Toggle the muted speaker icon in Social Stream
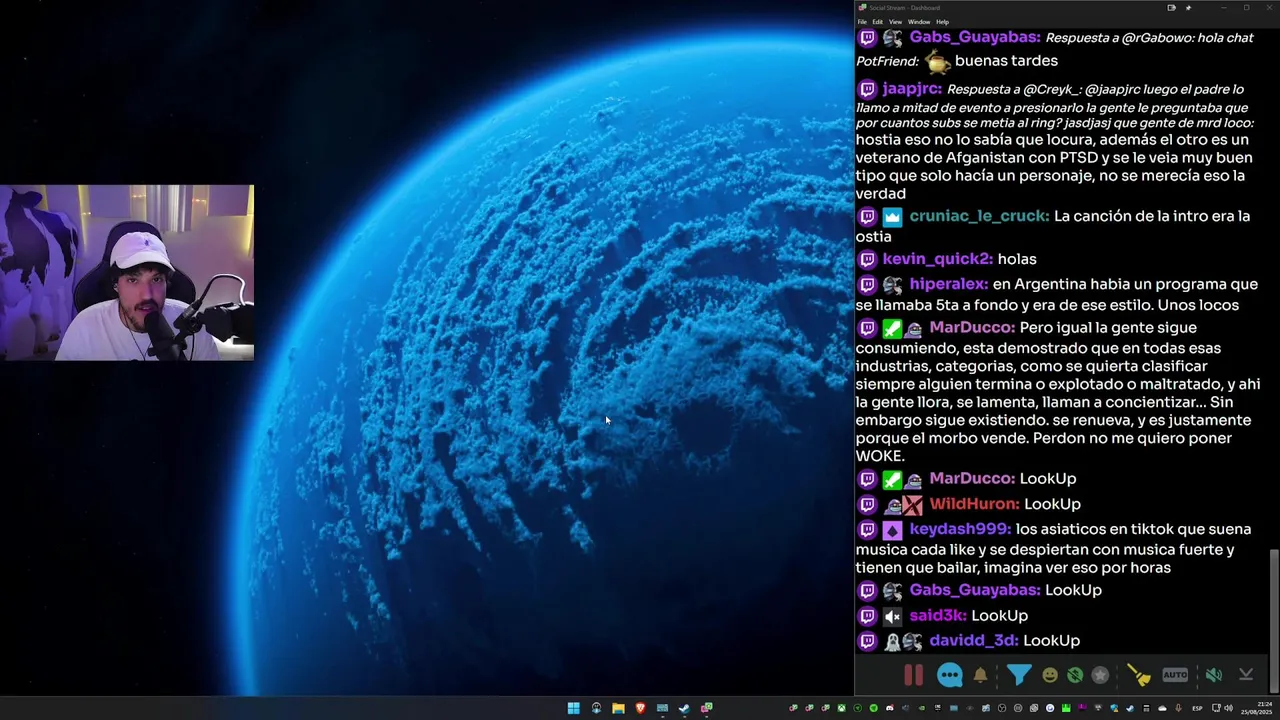The image size is (1280, 720). point(1213,675)
